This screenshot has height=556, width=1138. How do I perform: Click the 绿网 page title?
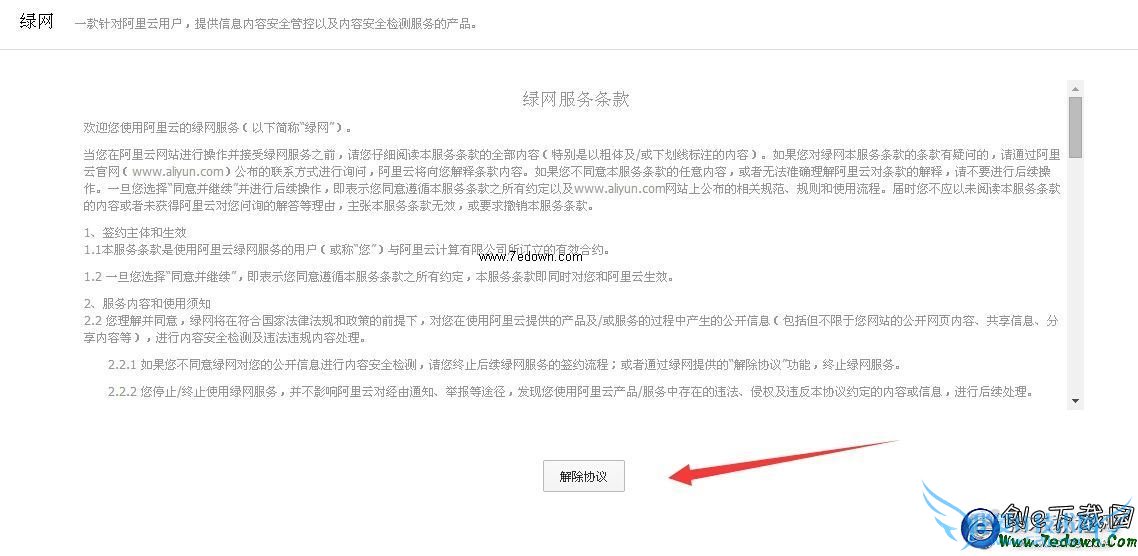[36, 21]
